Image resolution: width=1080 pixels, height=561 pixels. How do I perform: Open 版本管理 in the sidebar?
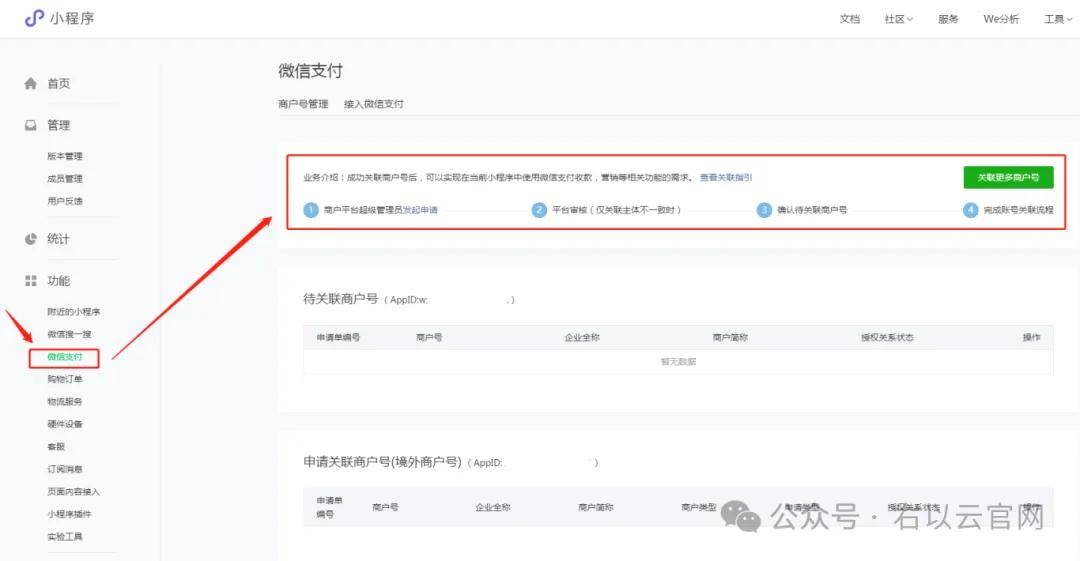(x=65, y=156)
